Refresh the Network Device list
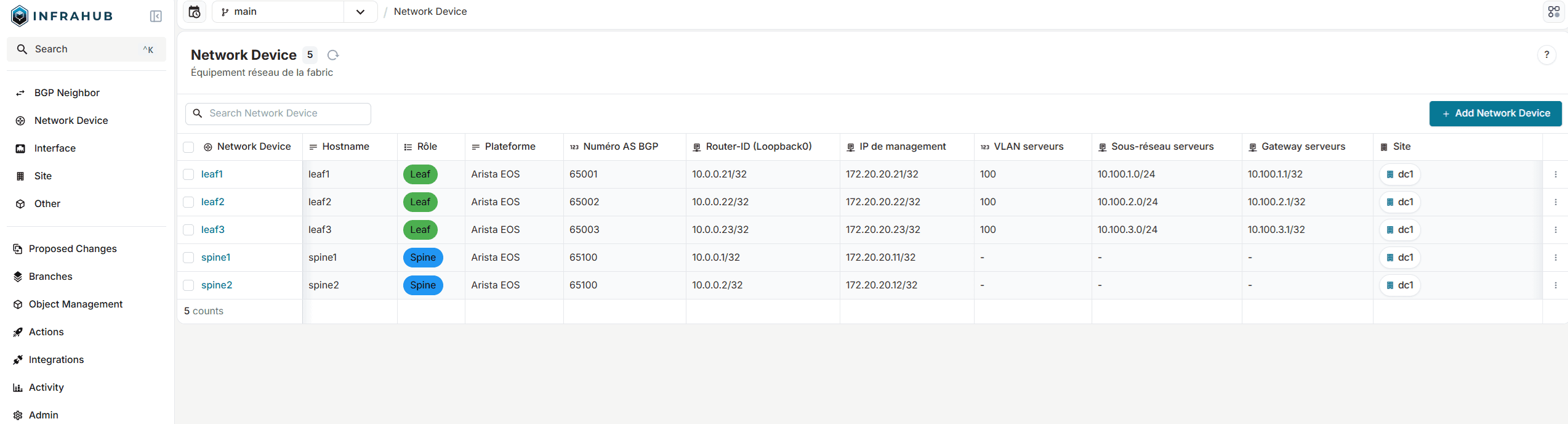The width and height of the screenshot is (1568, 424). (x=333, y=55)
